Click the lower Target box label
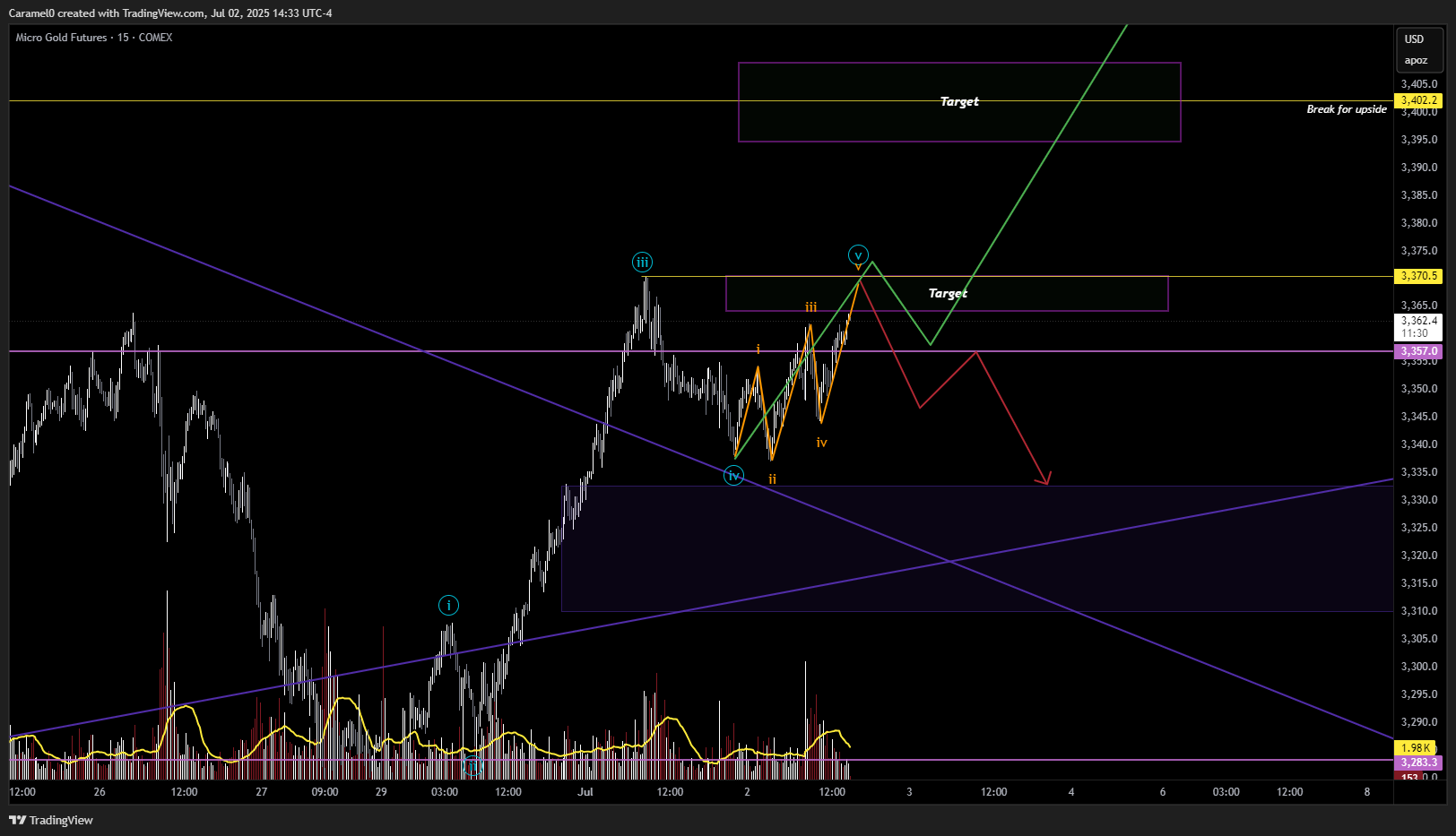The width and height of the screenshot is (1456, 836). point(948,293)
